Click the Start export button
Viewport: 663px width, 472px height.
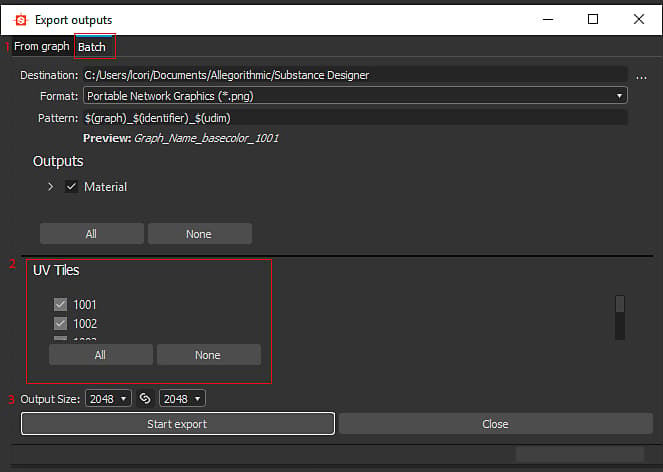click(x=178, y=424)
